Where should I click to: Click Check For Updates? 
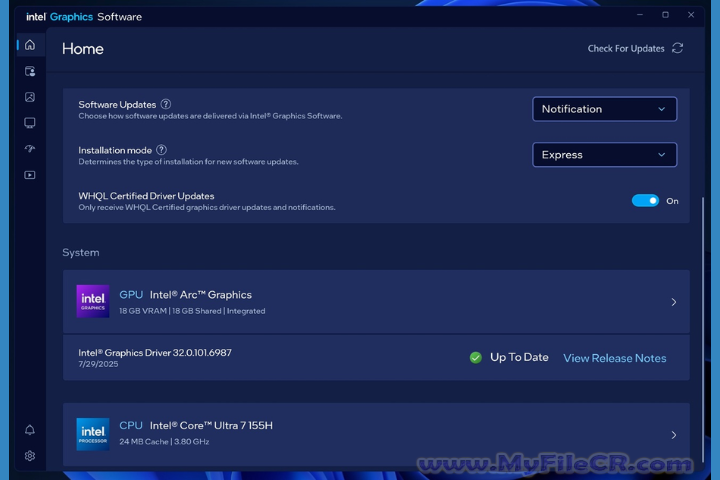[626, 49]
